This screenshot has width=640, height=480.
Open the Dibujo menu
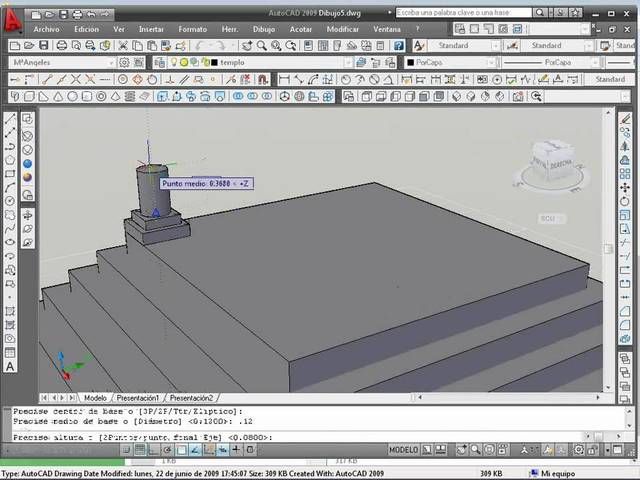pyautogui.click(x=264, y=29)
